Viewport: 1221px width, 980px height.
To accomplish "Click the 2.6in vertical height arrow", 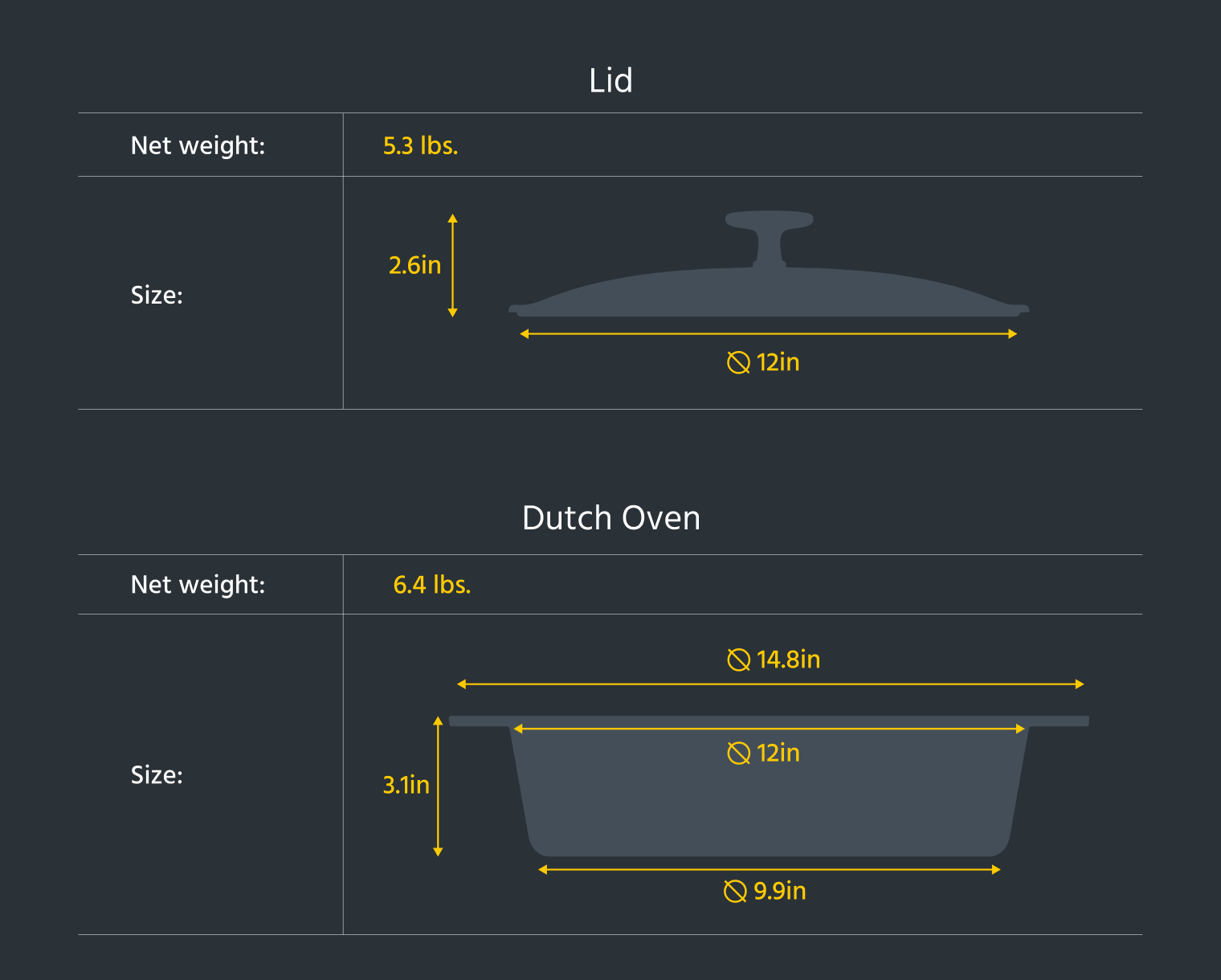I will 453,265.
